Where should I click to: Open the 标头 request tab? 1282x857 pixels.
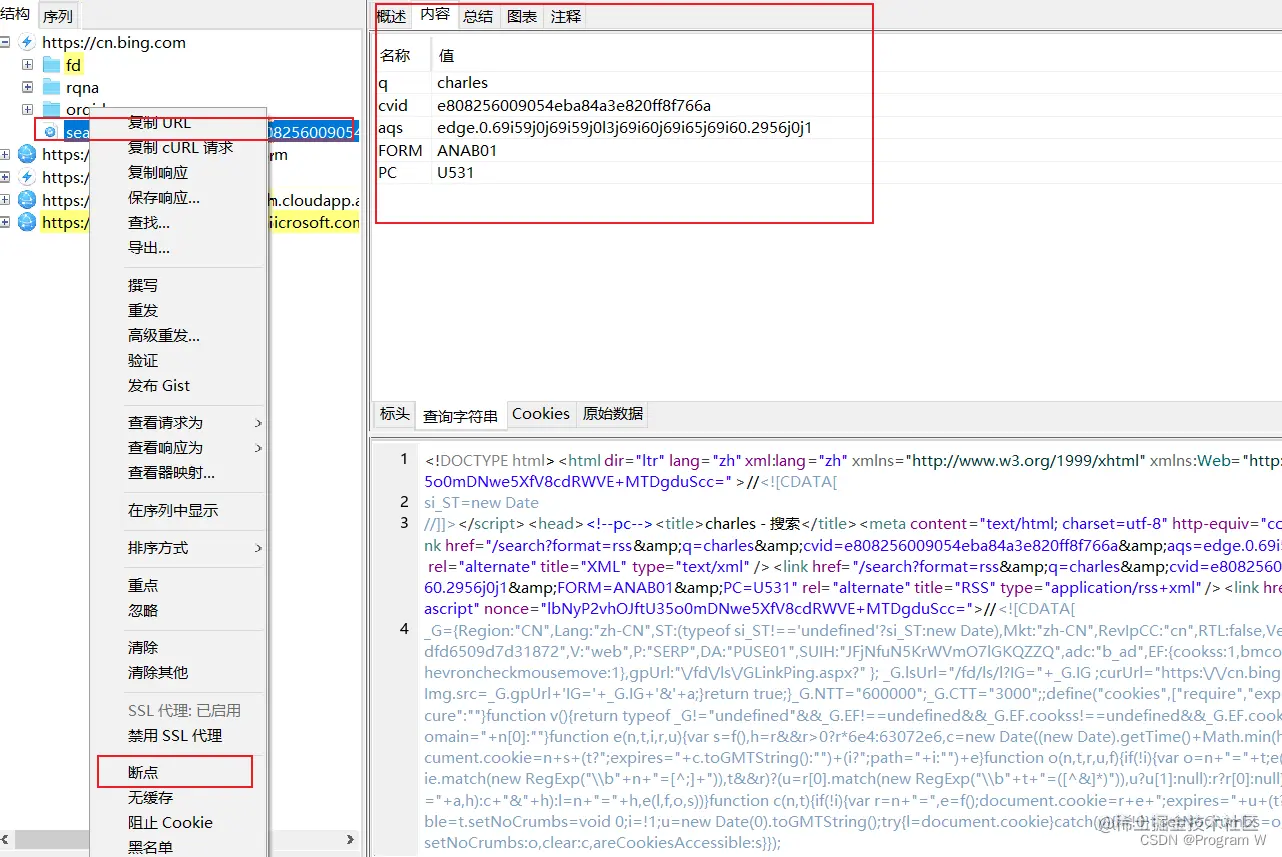tap(394, 414)
